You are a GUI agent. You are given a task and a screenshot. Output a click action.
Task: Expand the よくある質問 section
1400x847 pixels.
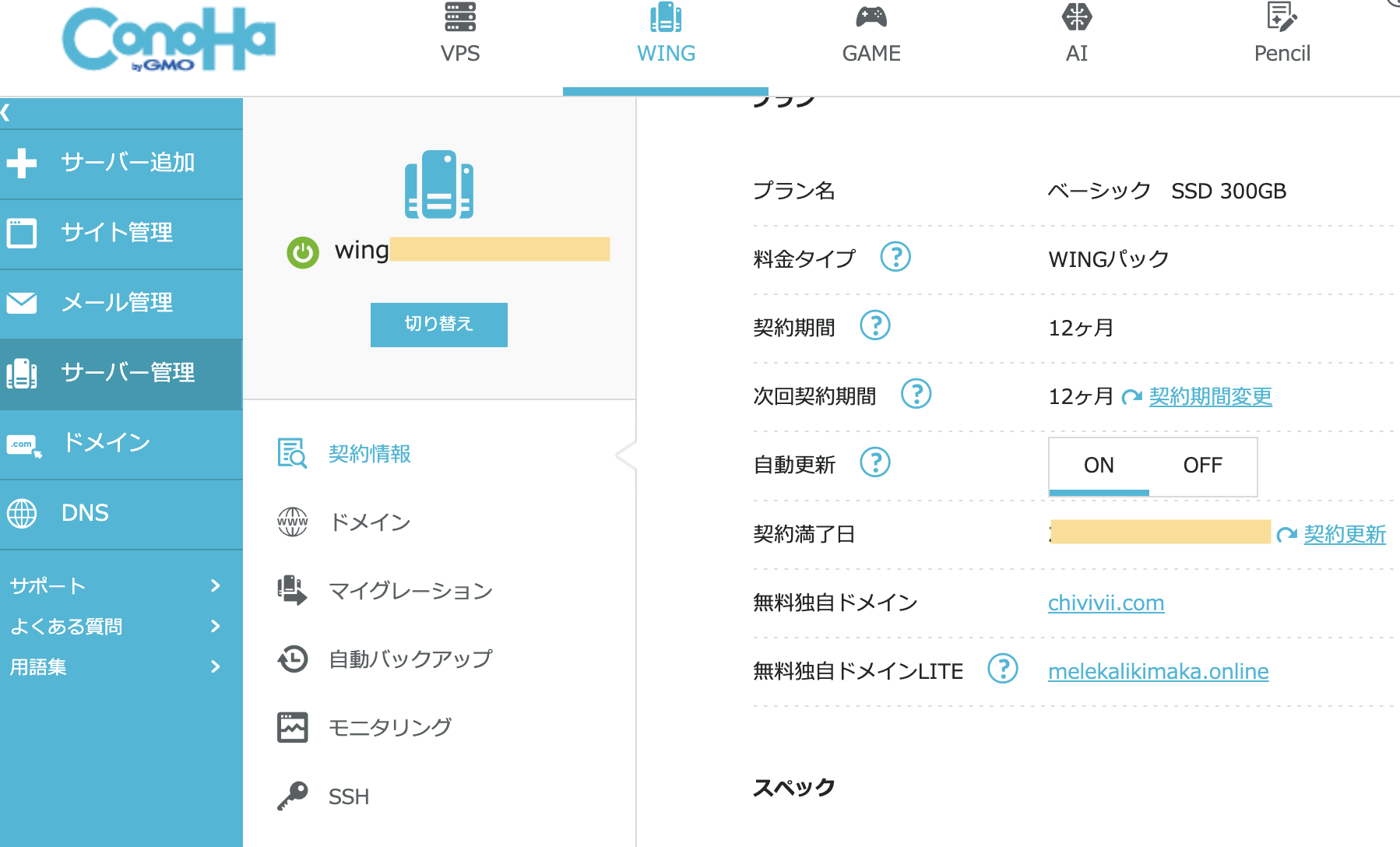tap(117, 626)
